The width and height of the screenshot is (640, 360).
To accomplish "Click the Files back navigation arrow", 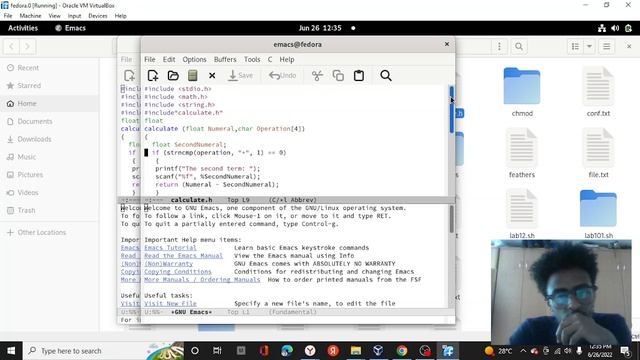I will tap(11, 47).
